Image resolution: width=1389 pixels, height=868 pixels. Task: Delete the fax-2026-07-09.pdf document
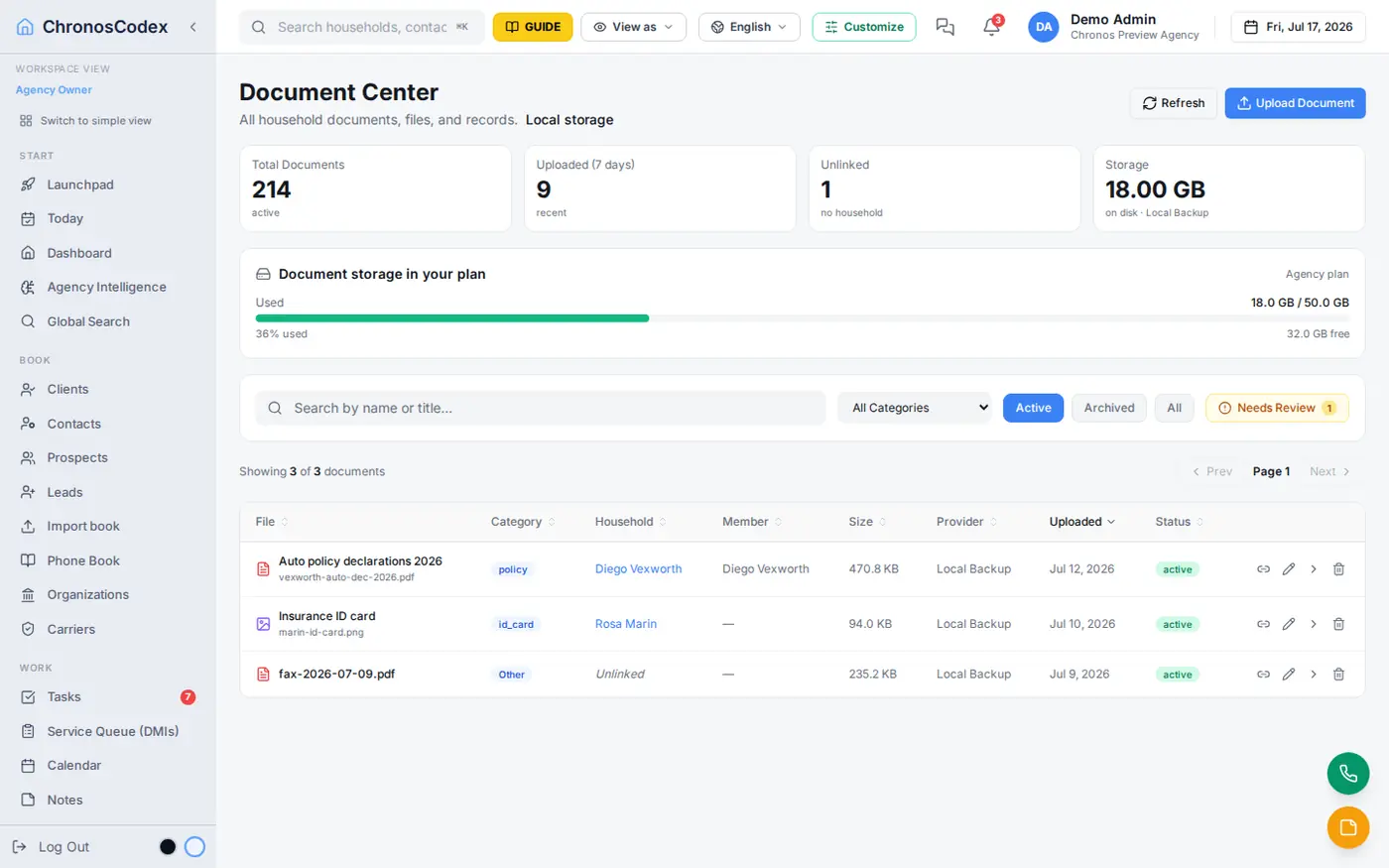[x=1338, y=675]
